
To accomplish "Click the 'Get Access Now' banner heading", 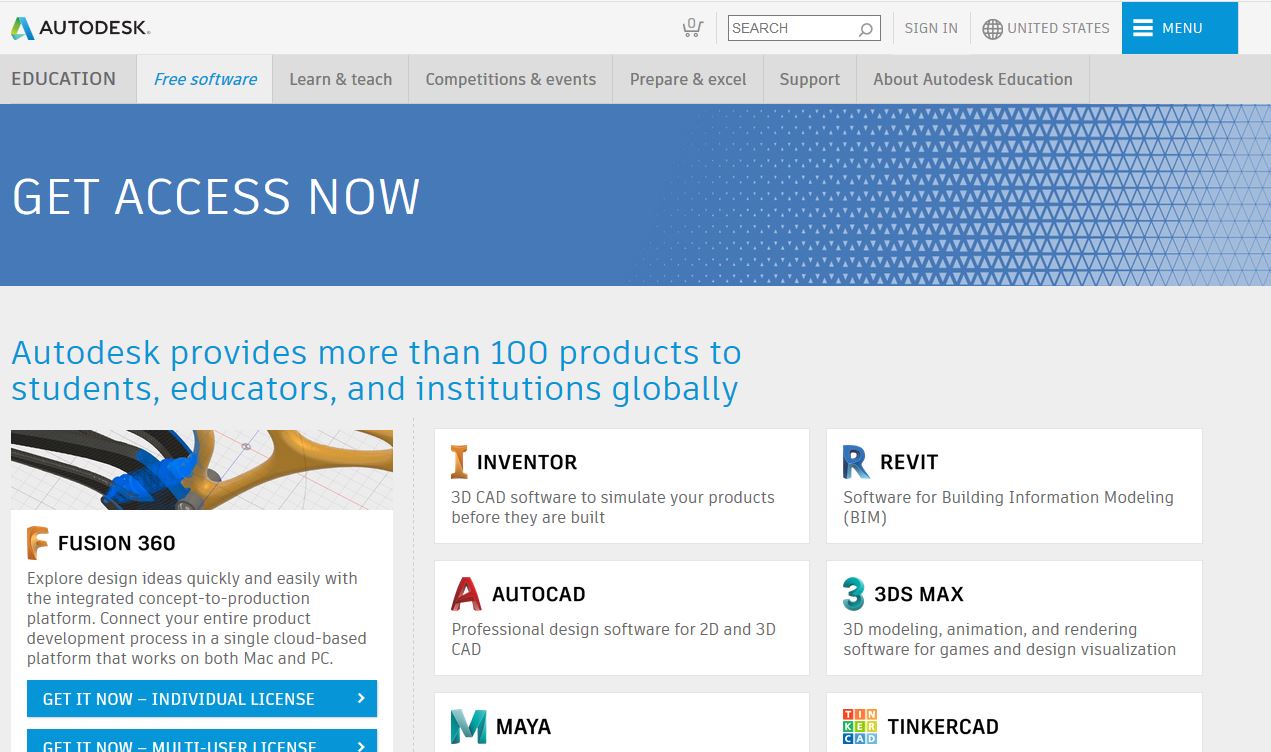I will coord(216,196).
